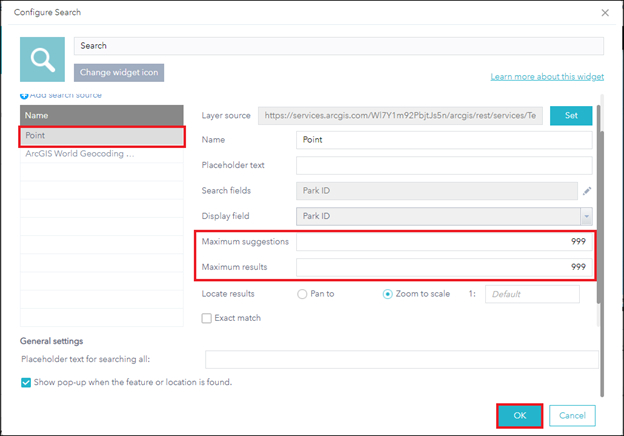This screenshot has height=436, width=624.
Task: Open Learn more about this widget link
Action: (x=547, y=76)
